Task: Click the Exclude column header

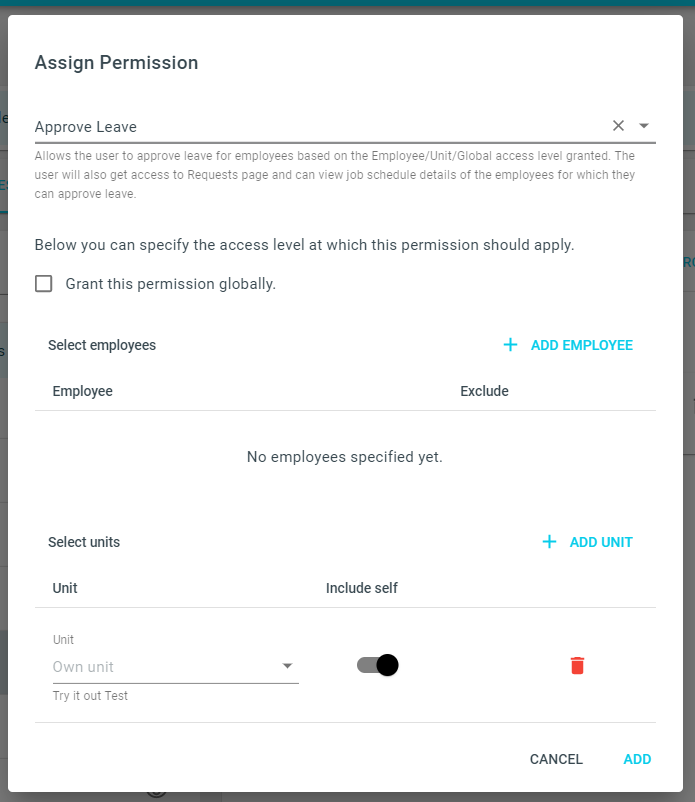Action: pos(484,391)
